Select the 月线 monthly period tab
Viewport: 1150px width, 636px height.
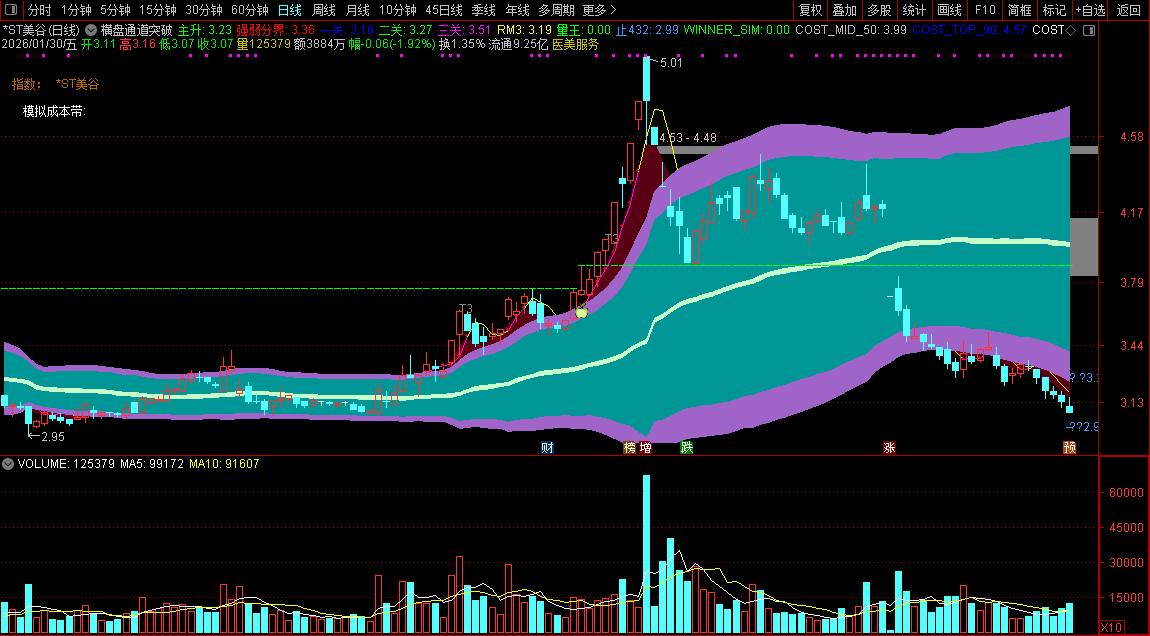pos(357,10)
